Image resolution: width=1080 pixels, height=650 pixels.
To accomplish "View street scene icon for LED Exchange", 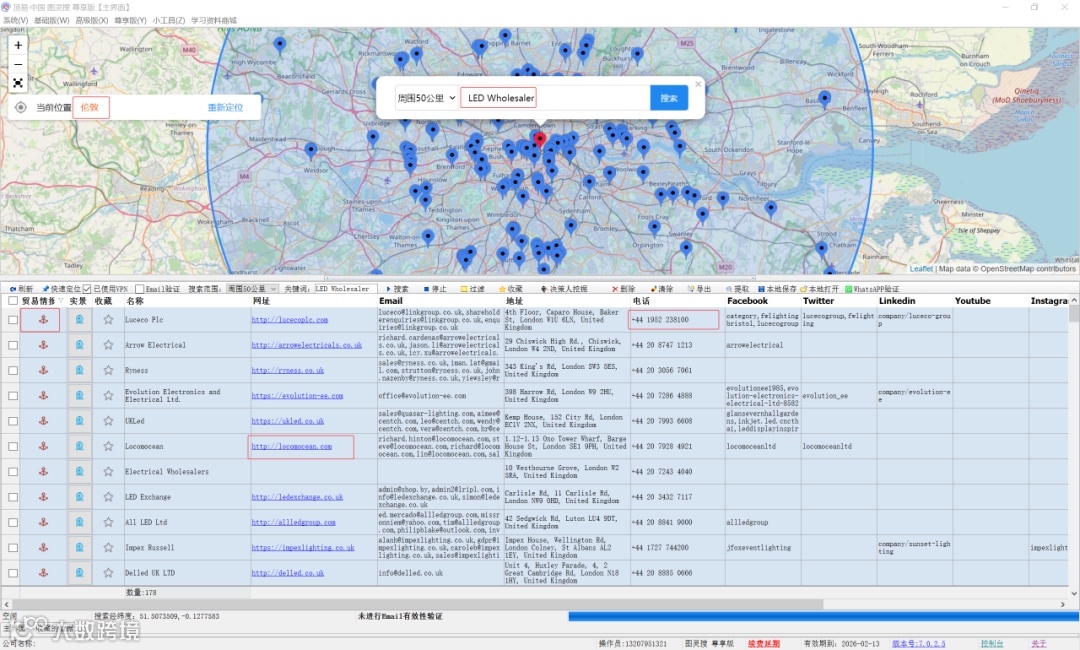I will click(x=80, y=496).
